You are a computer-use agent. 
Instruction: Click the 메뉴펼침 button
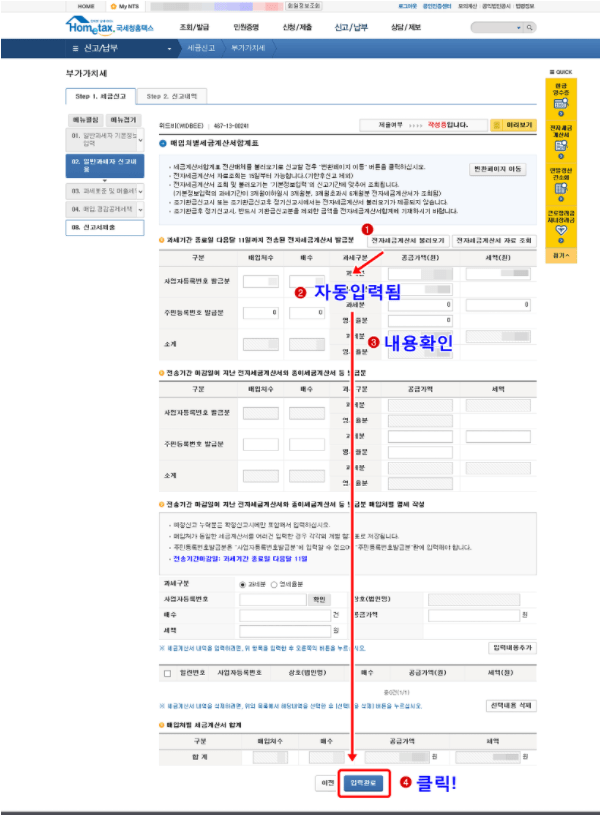point(86,120)
